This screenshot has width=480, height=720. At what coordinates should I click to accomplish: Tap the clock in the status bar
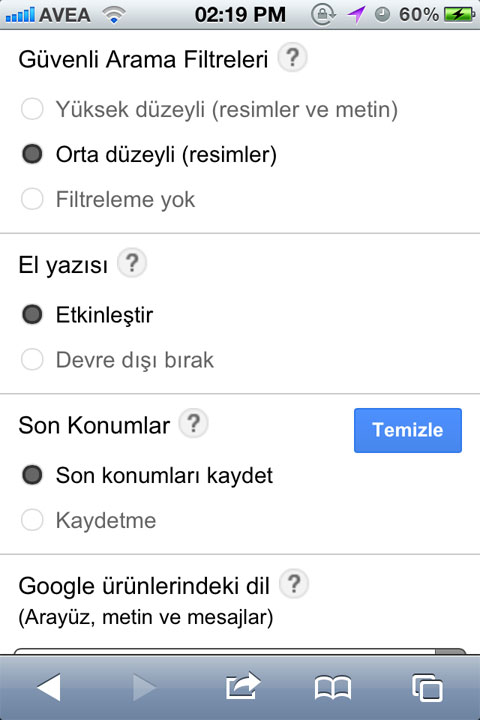coord(240,15)
